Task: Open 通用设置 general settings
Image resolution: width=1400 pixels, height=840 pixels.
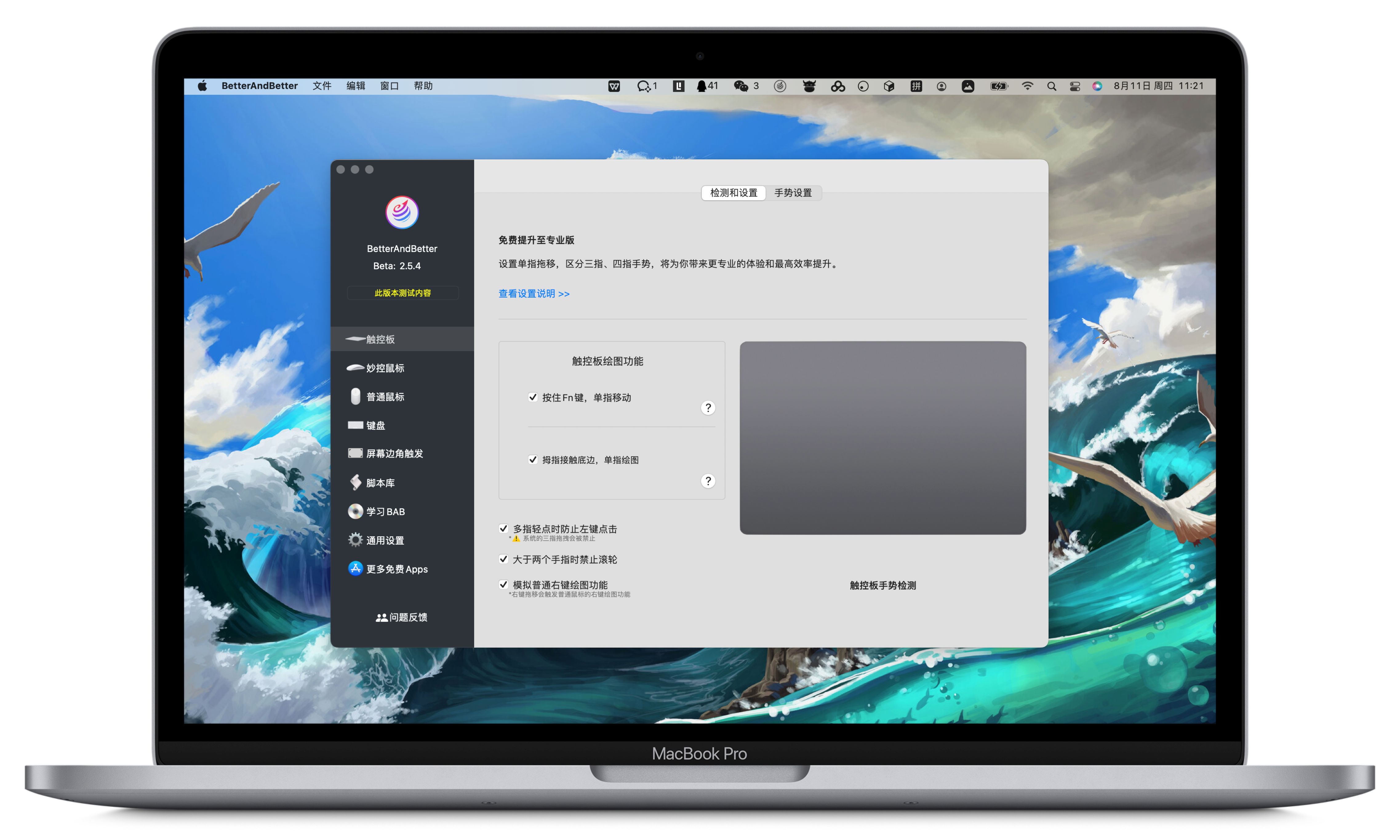Action: click(x=402, y=541)
